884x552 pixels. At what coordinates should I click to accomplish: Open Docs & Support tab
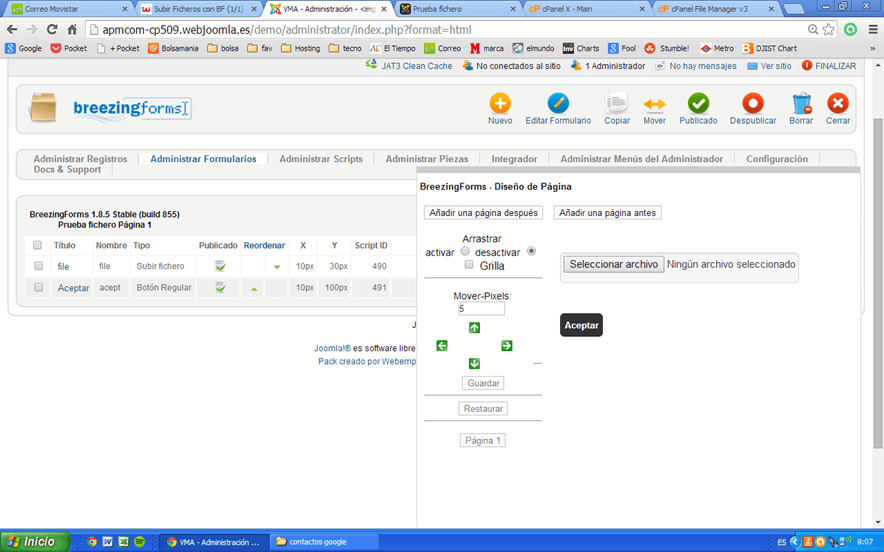click(67, 169)
